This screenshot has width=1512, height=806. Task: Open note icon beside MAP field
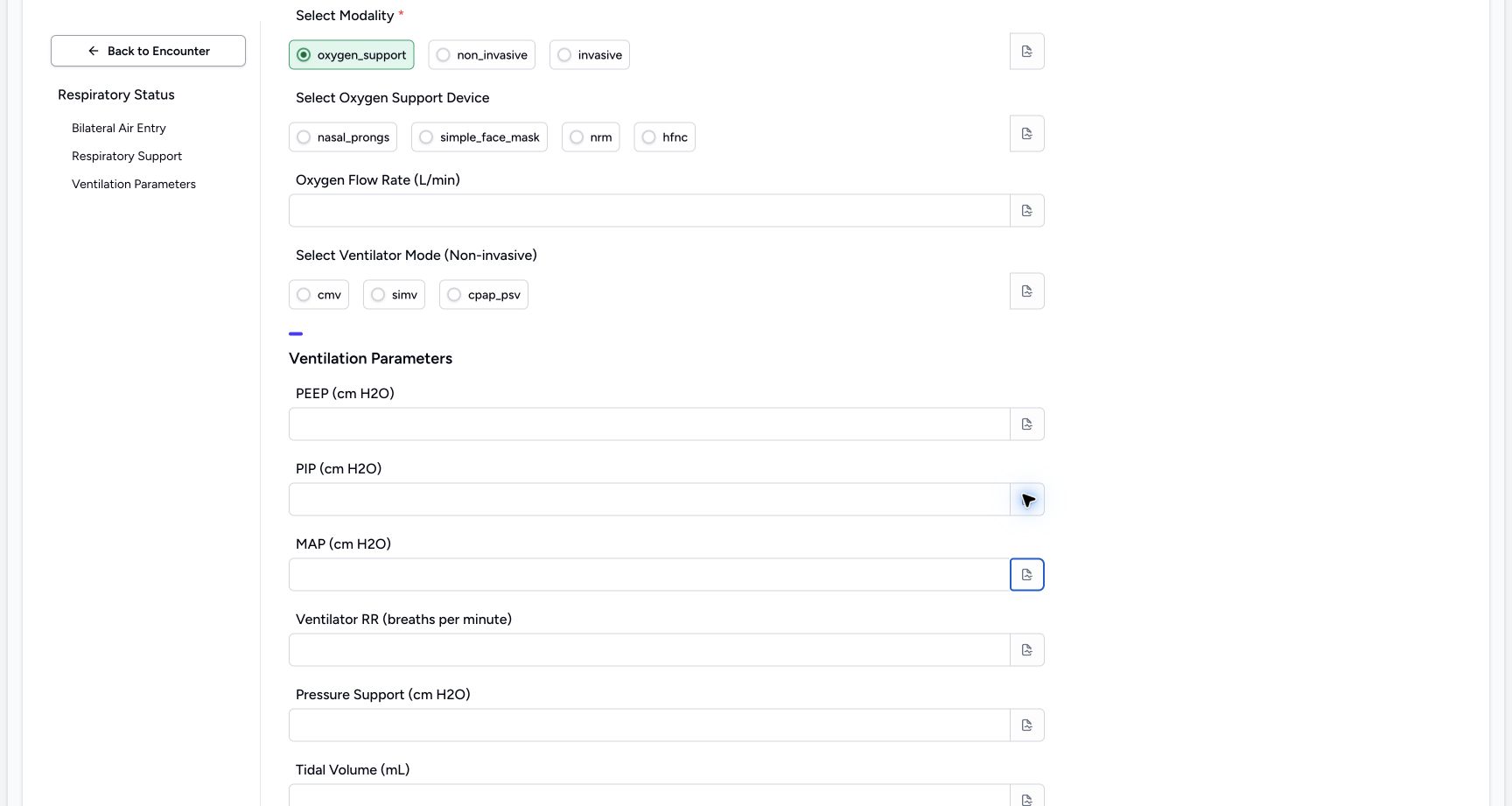click(x=1027, y=575)
